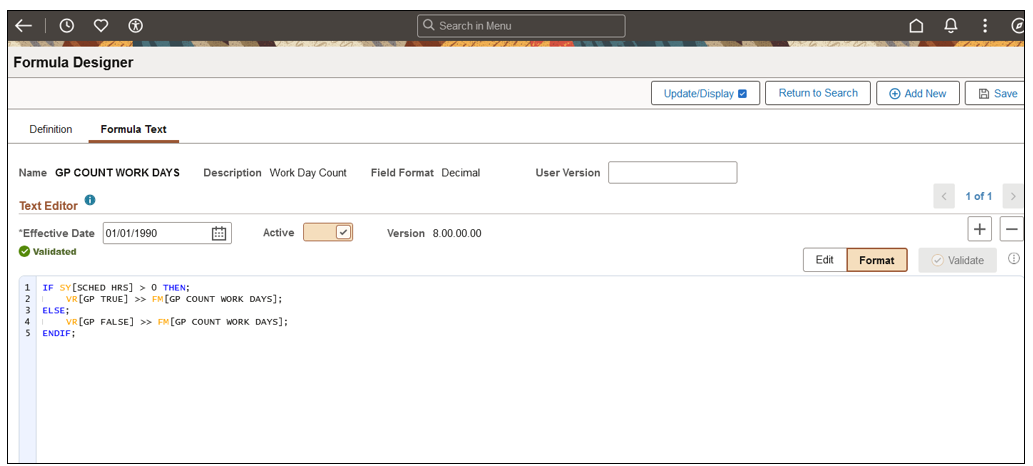Toggle the Active checkbox

[343, 232]
